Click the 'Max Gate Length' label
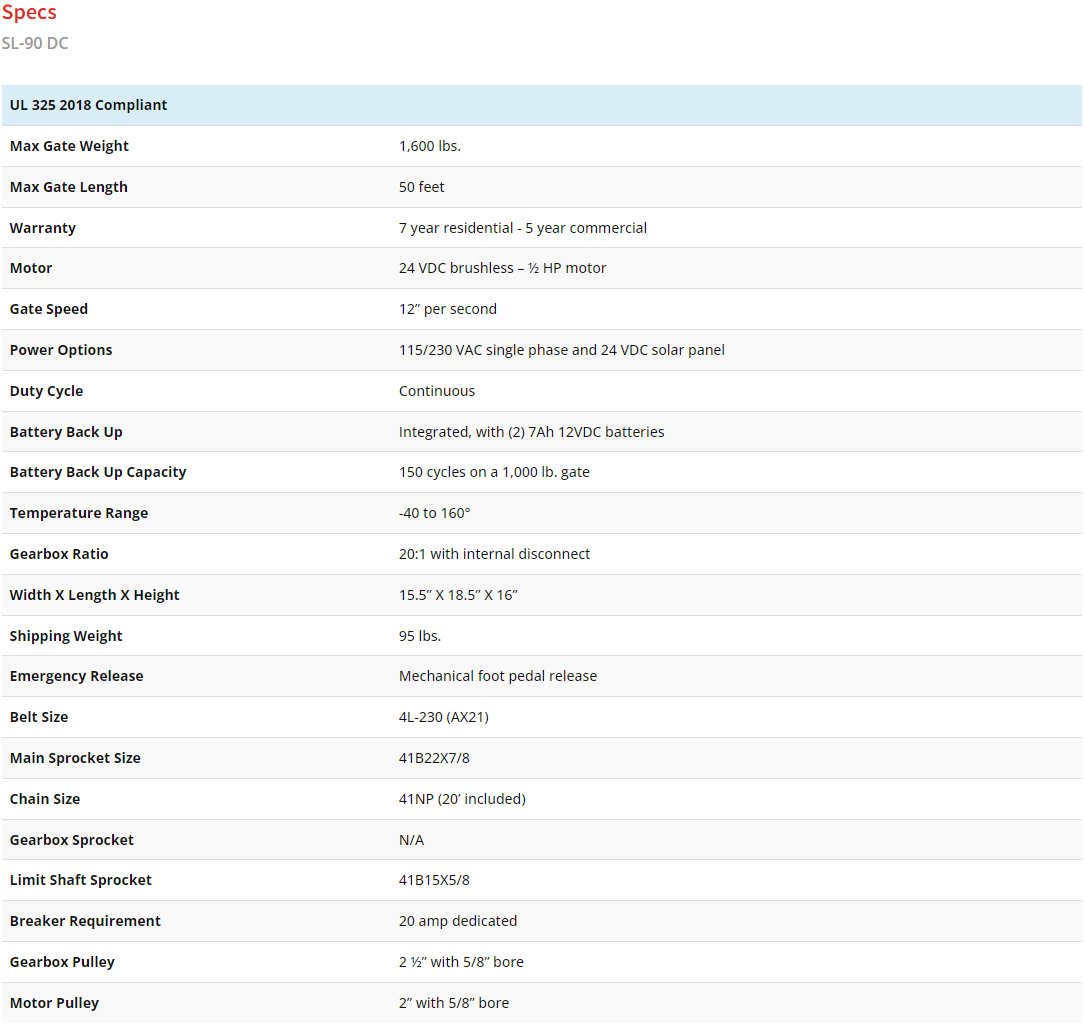This screenshot has height=1029, width=1084. [x=68, y=187]
